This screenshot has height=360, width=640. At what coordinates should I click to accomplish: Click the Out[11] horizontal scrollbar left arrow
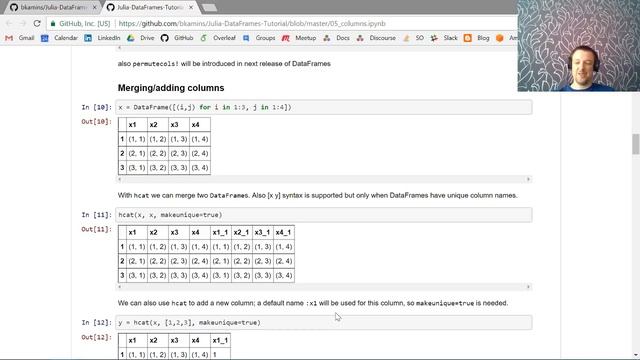pos(120,287)
